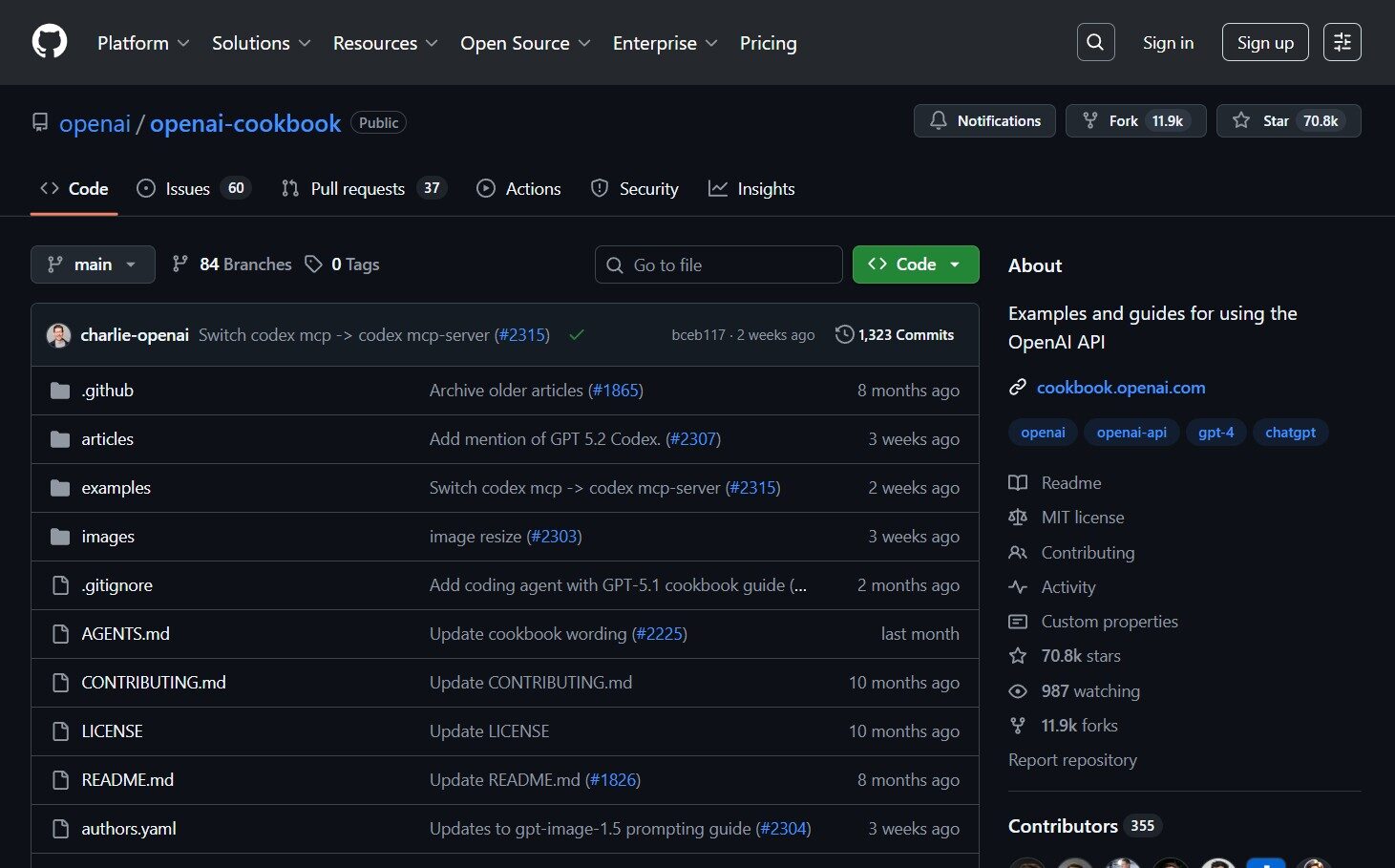Expand the Platform navigation menu
The height and width of the screenshot is (868, 1395).
point(143,43)
